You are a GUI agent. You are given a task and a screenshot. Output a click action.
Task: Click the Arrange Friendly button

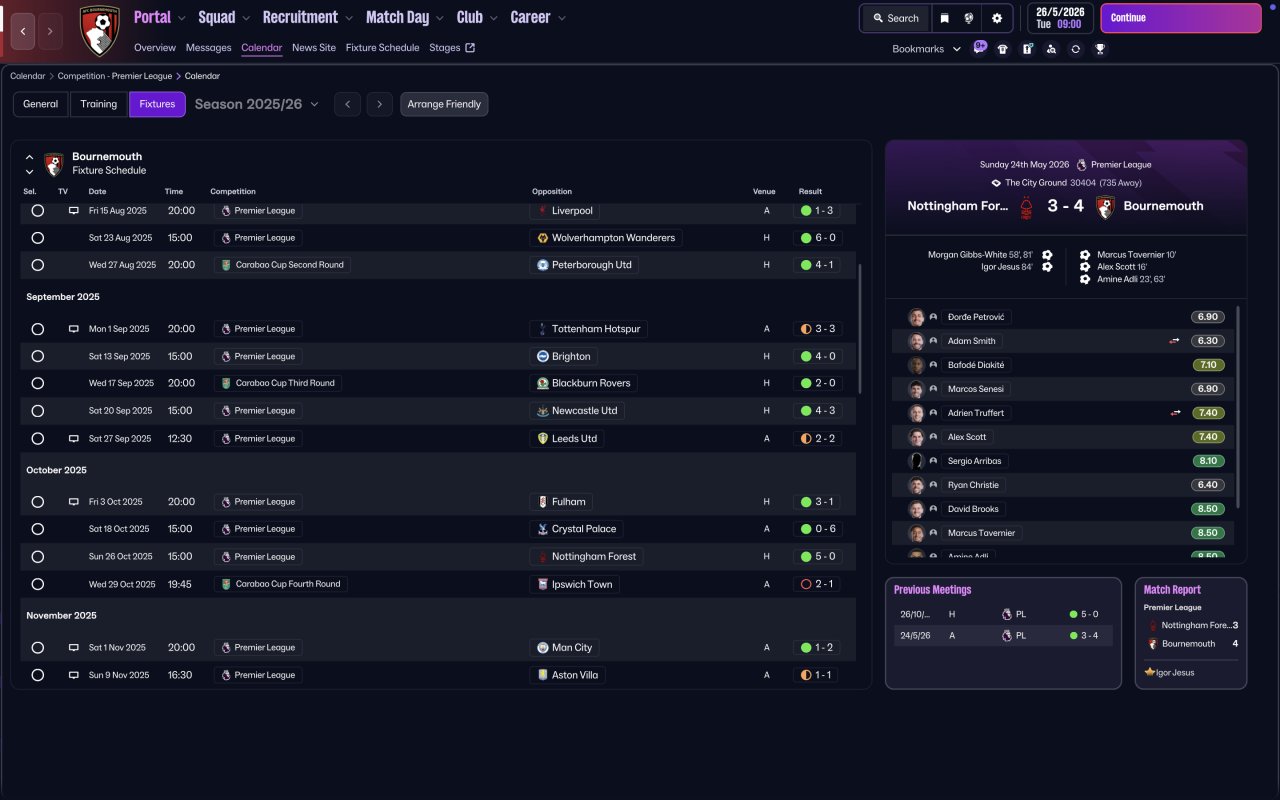click(444, 104)
